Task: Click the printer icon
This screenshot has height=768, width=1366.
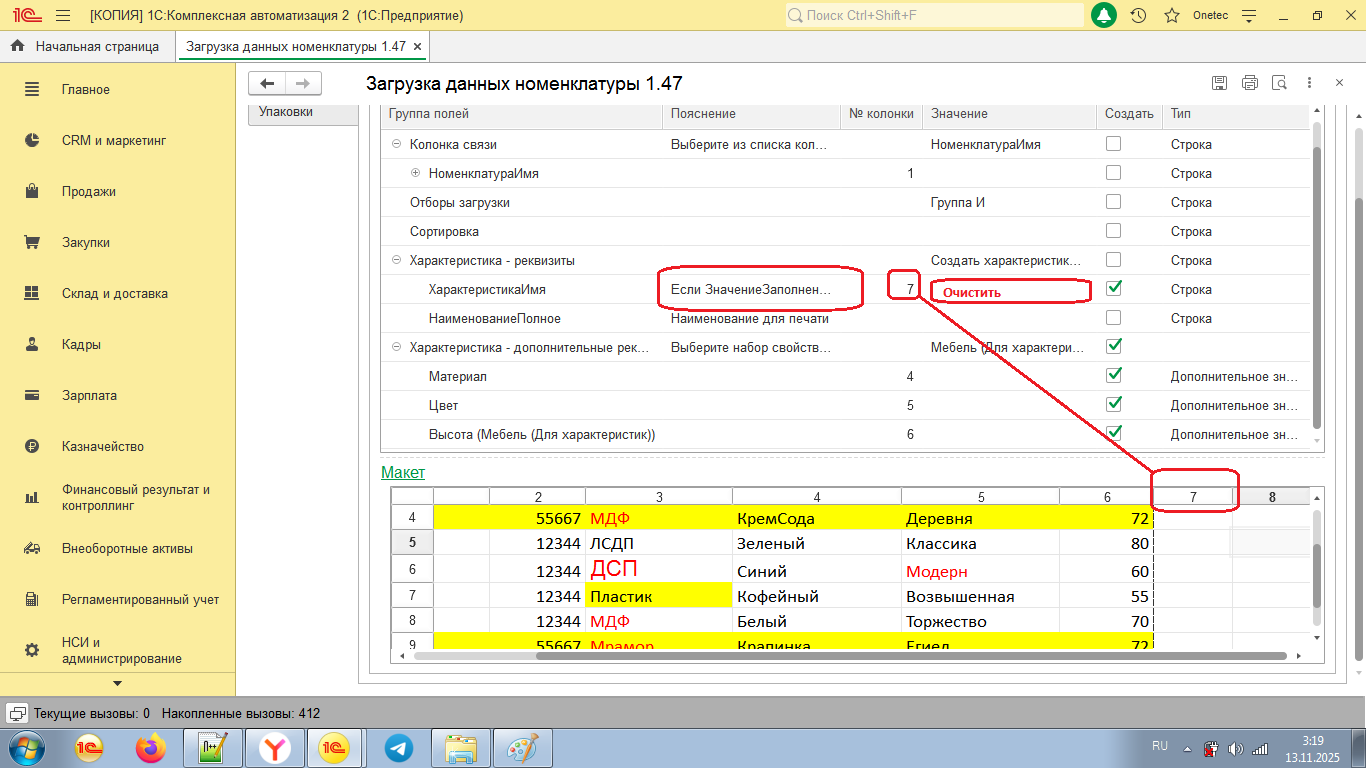Action: (1249, 83)
